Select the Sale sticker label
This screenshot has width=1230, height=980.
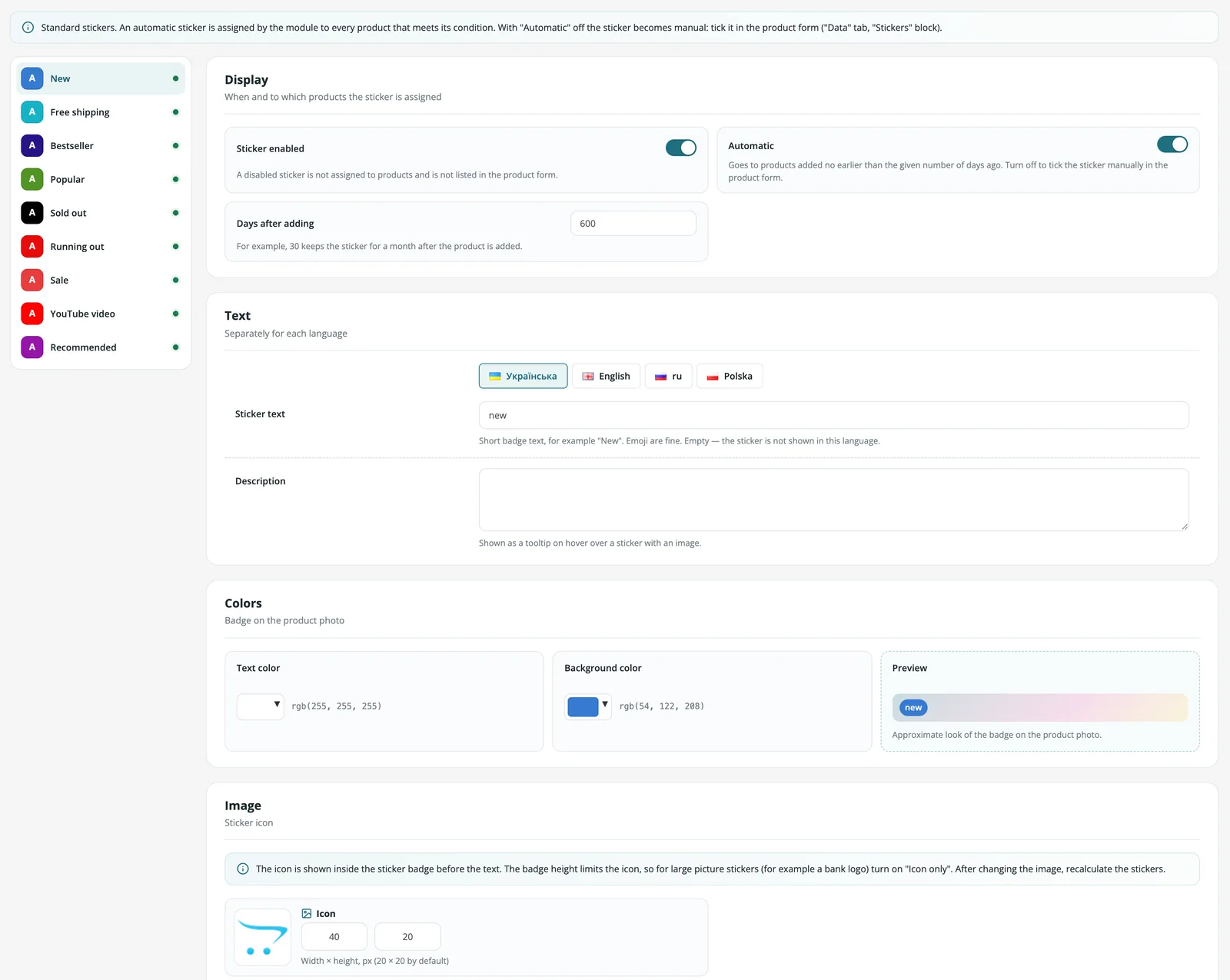(59, 280)
